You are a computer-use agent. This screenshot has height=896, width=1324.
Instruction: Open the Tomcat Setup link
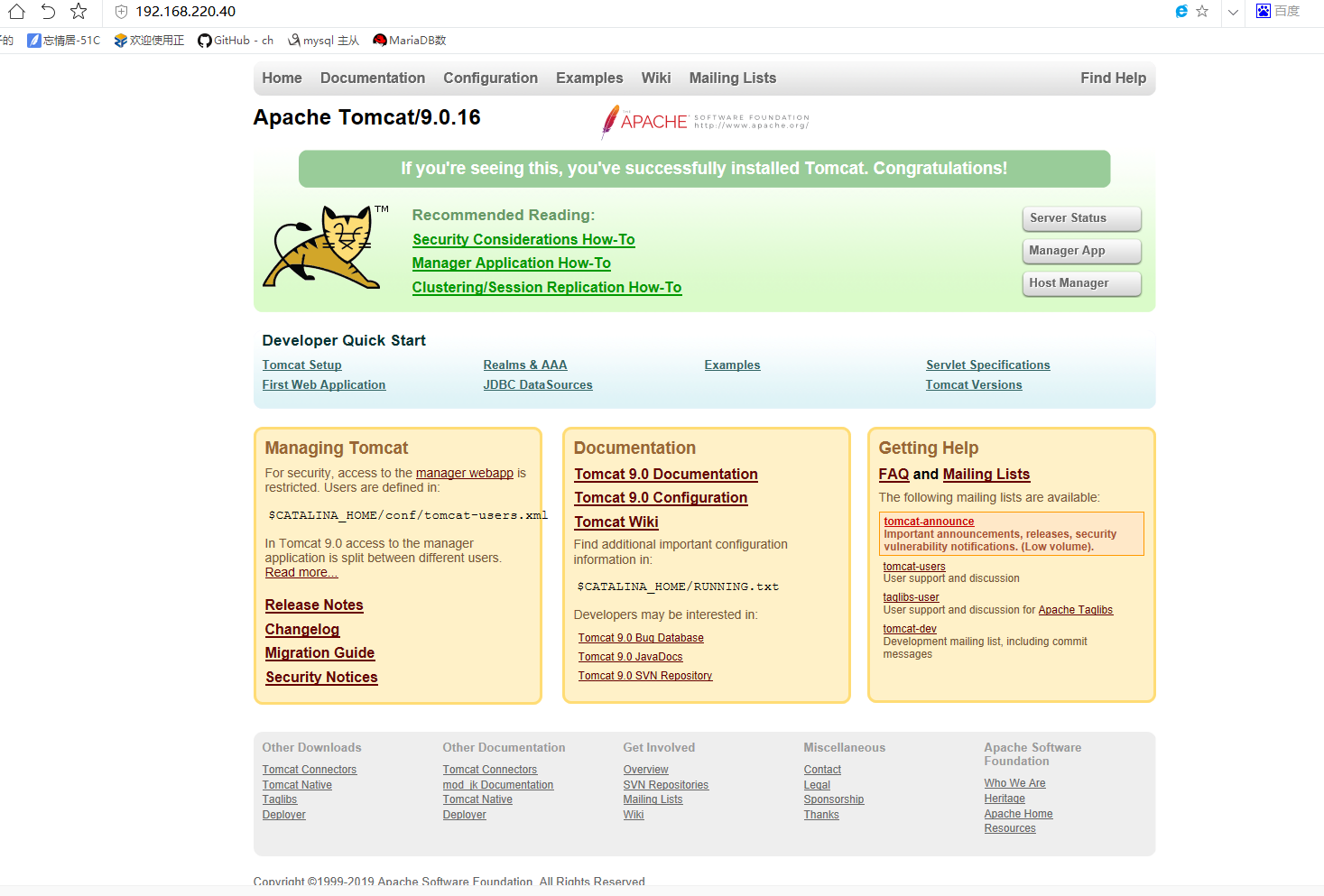[302, 365]
